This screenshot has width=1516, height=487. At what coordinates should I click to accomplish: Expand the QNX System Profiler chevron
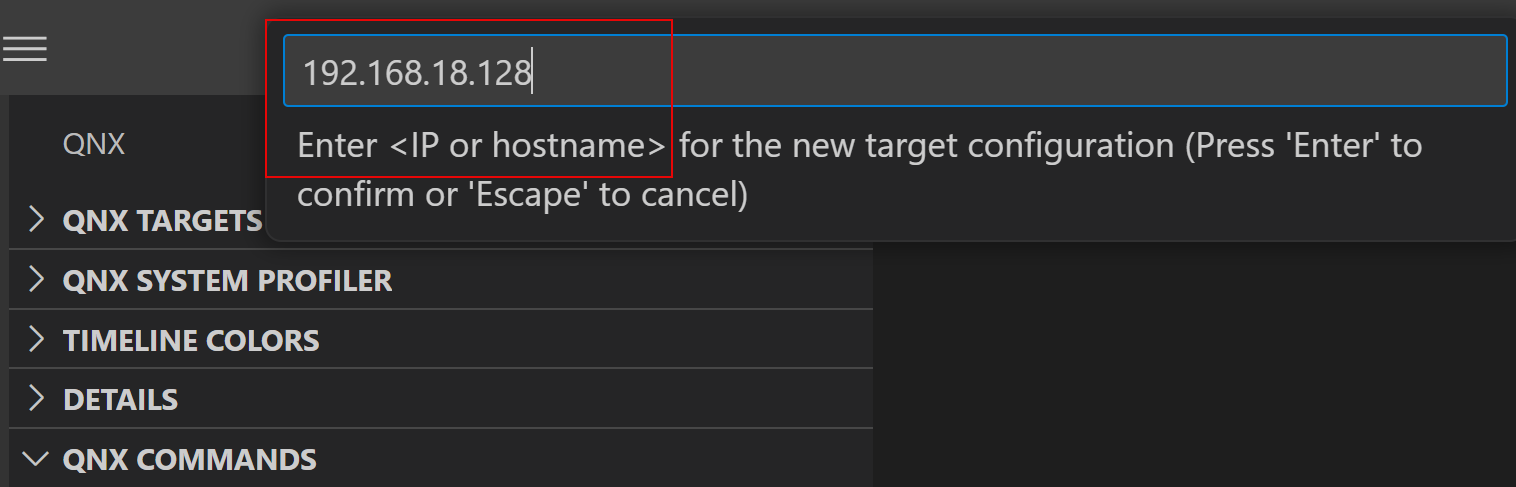pos(37,280)
